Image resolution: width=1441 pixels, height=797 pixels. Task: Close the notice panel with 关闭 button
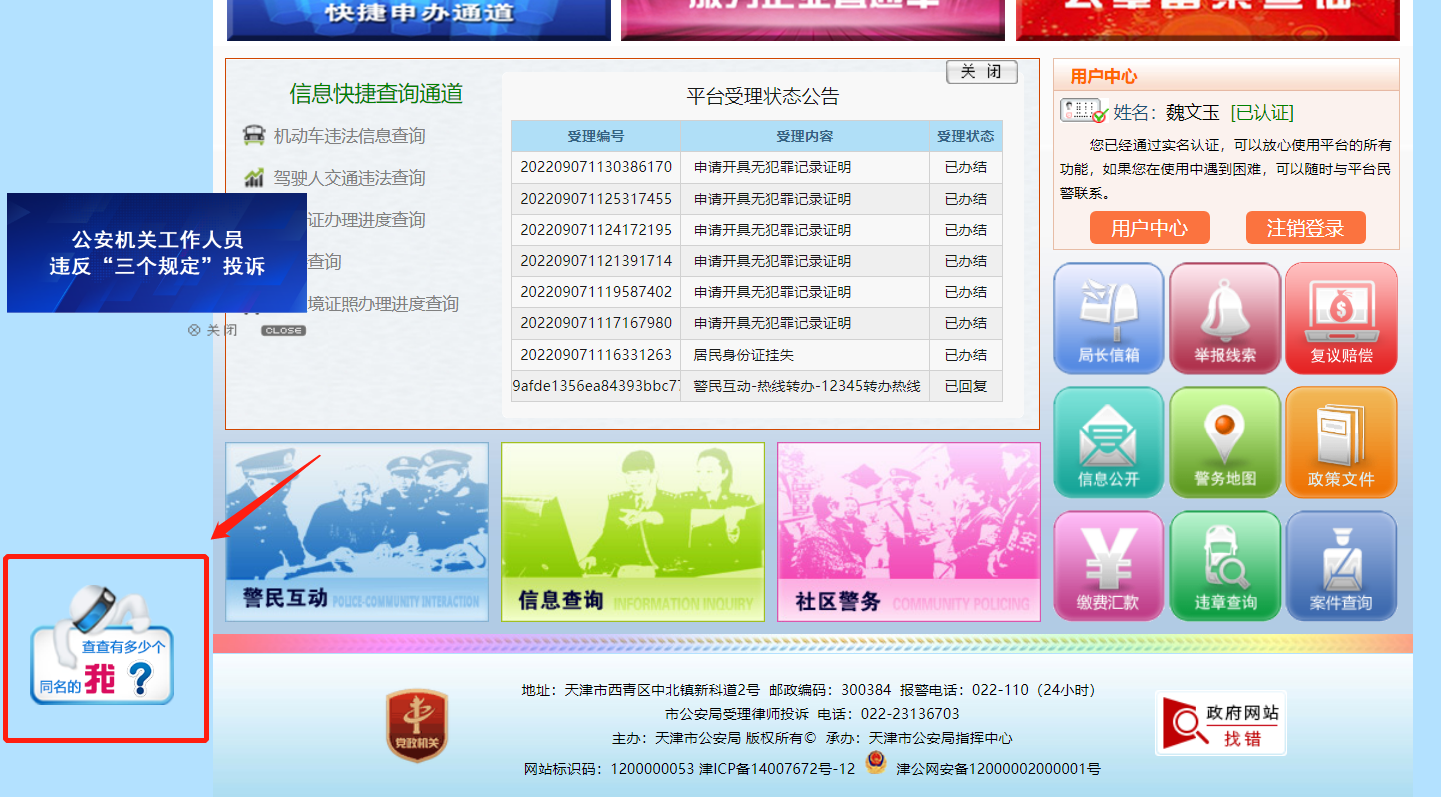coord(981,72)
